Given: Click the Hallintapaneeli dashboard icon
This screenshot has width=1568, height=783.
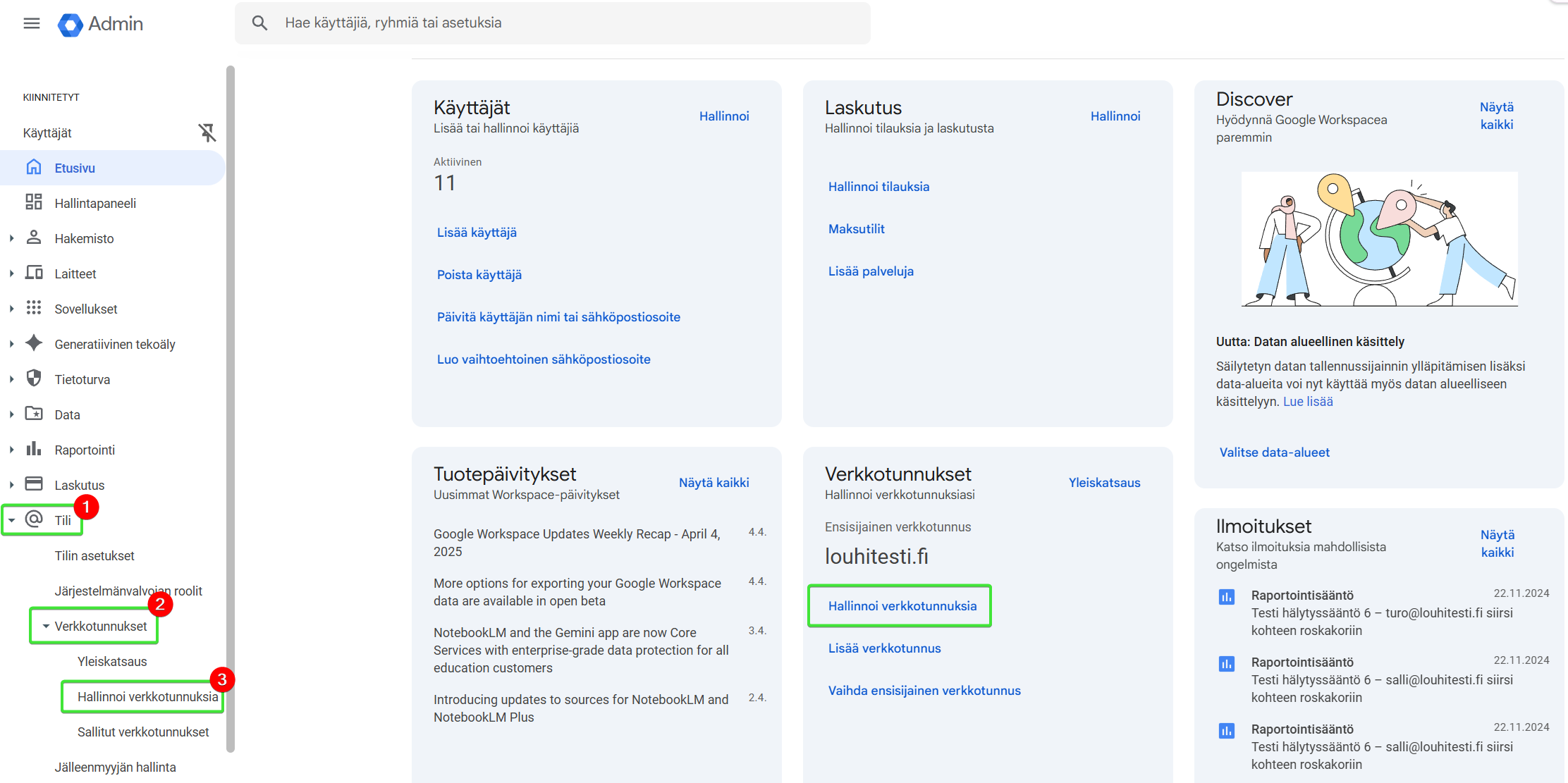Looking at the screenshot, I should click(x=33, y=202).
